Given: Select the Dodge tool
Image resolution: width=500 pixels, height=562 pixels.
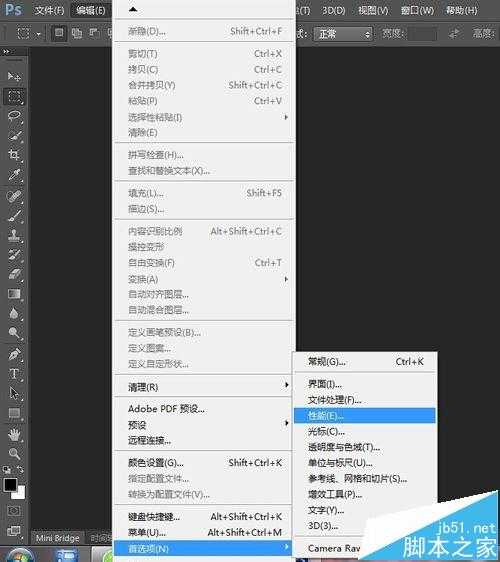Looking at the screenshot, I should coord(14,333).
